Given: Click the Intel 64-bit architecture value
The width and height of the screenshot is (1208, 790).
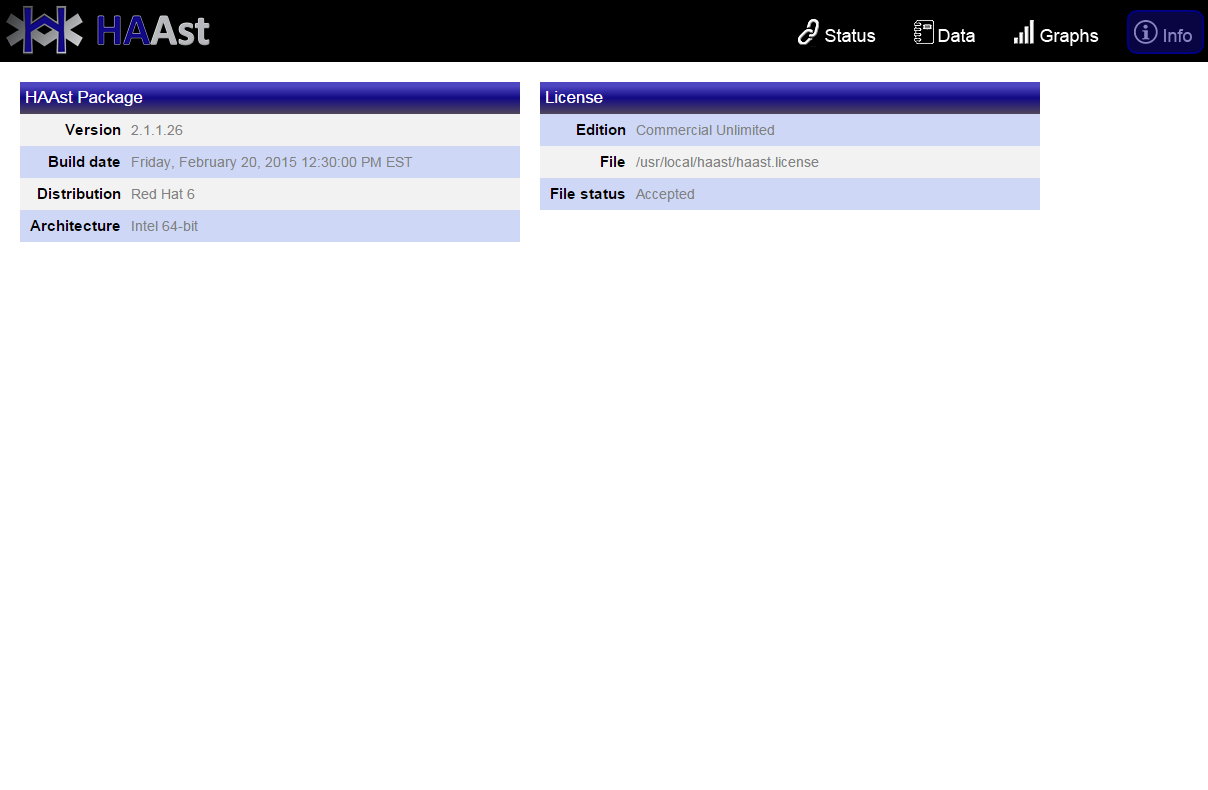Looking at the screenshot, I should (164, 226).
